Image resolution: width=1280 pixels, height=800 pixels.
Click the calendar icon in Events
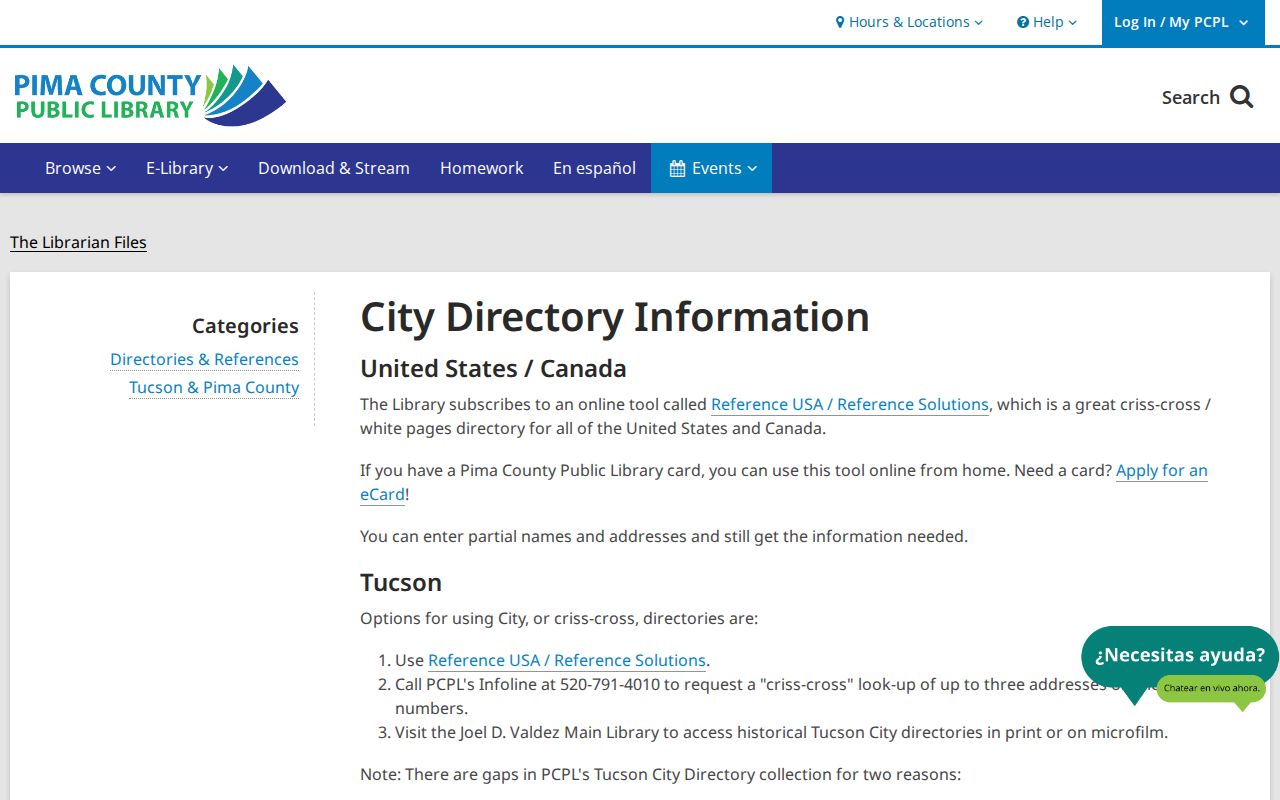[677, 169]
